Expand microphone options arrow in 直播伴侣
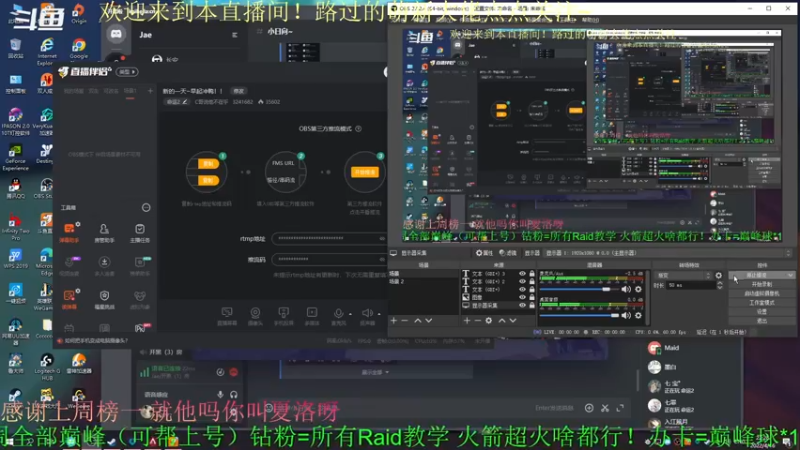 [350, 314]
